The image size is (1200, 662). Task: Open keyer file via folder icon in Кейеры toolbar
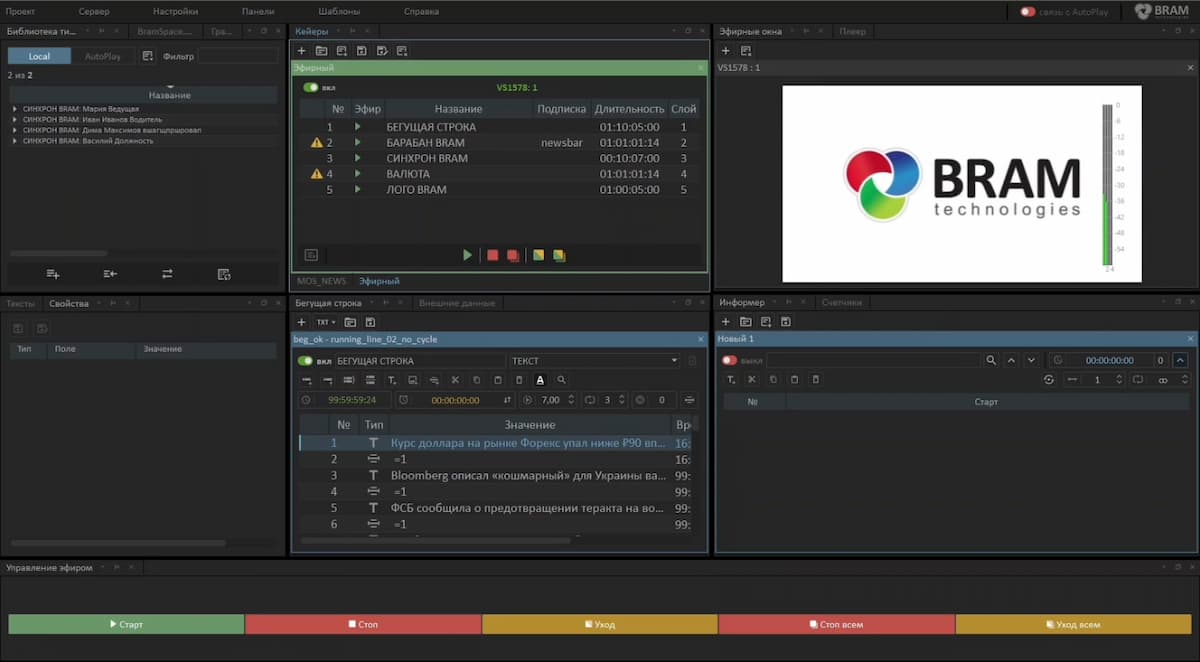[322, 50]
